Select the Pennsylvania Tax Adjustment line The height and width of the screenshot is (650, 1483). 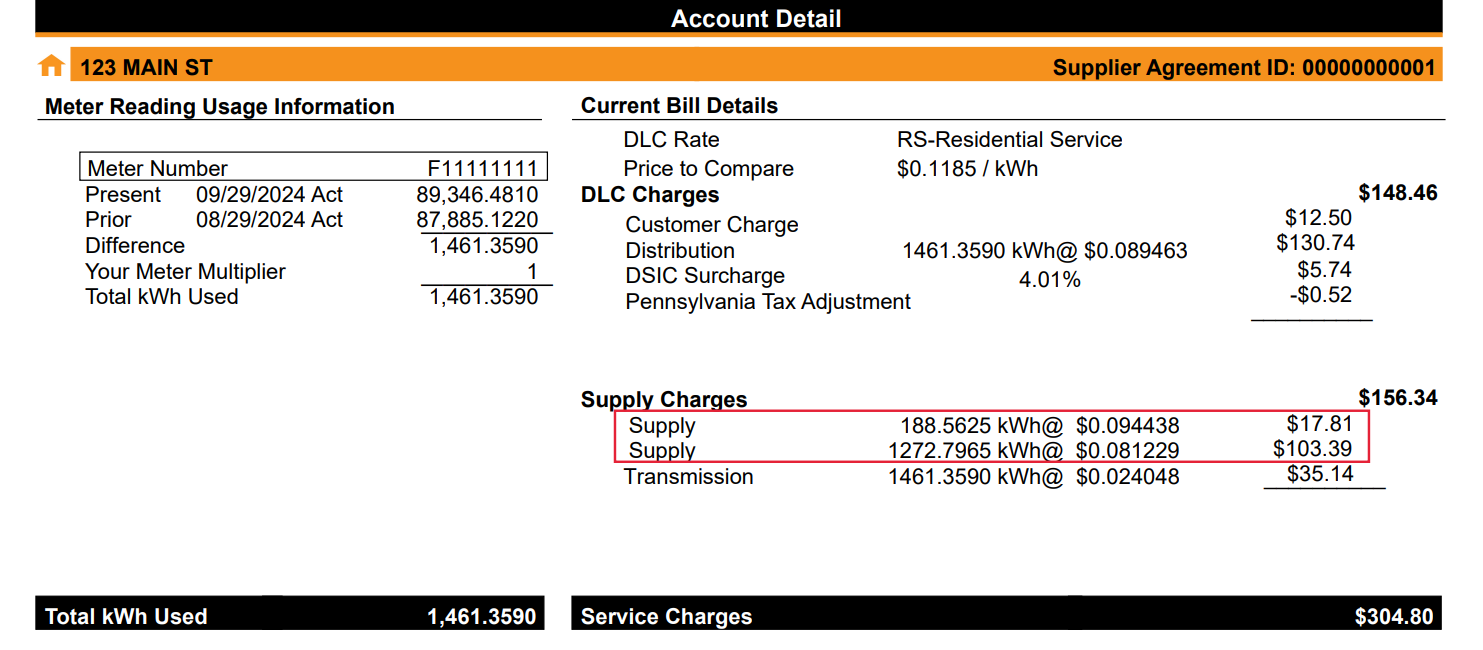768,301
